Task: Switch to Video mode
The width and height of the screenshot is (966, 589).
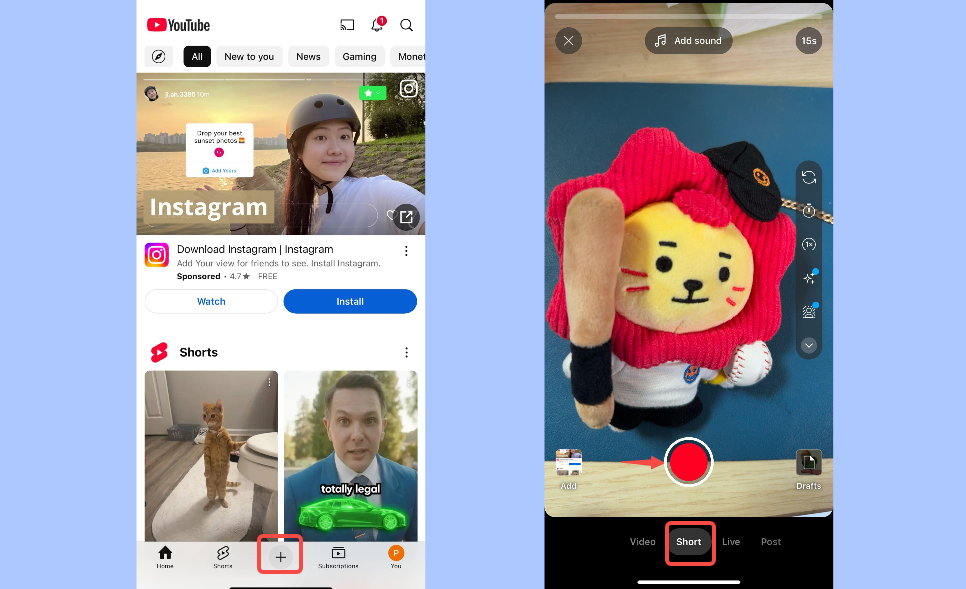Action: click(643, 542)
